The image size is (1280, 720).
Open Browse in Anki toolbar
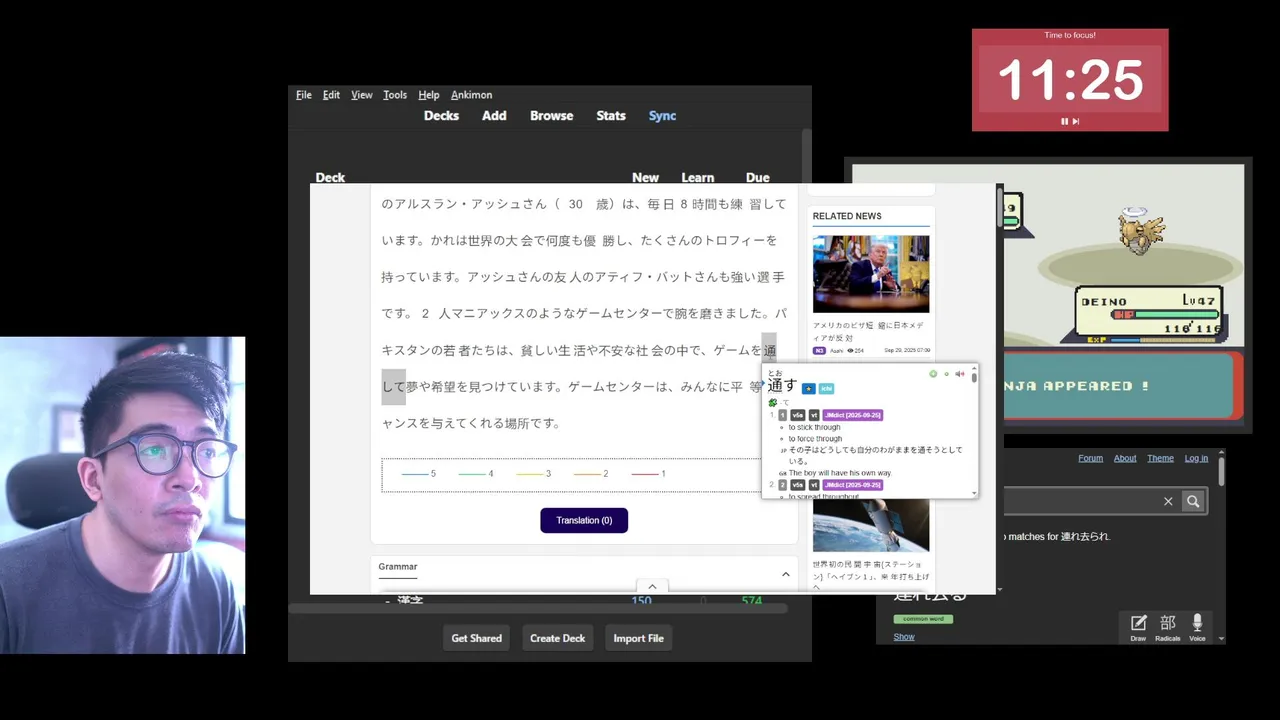point(552,116)
